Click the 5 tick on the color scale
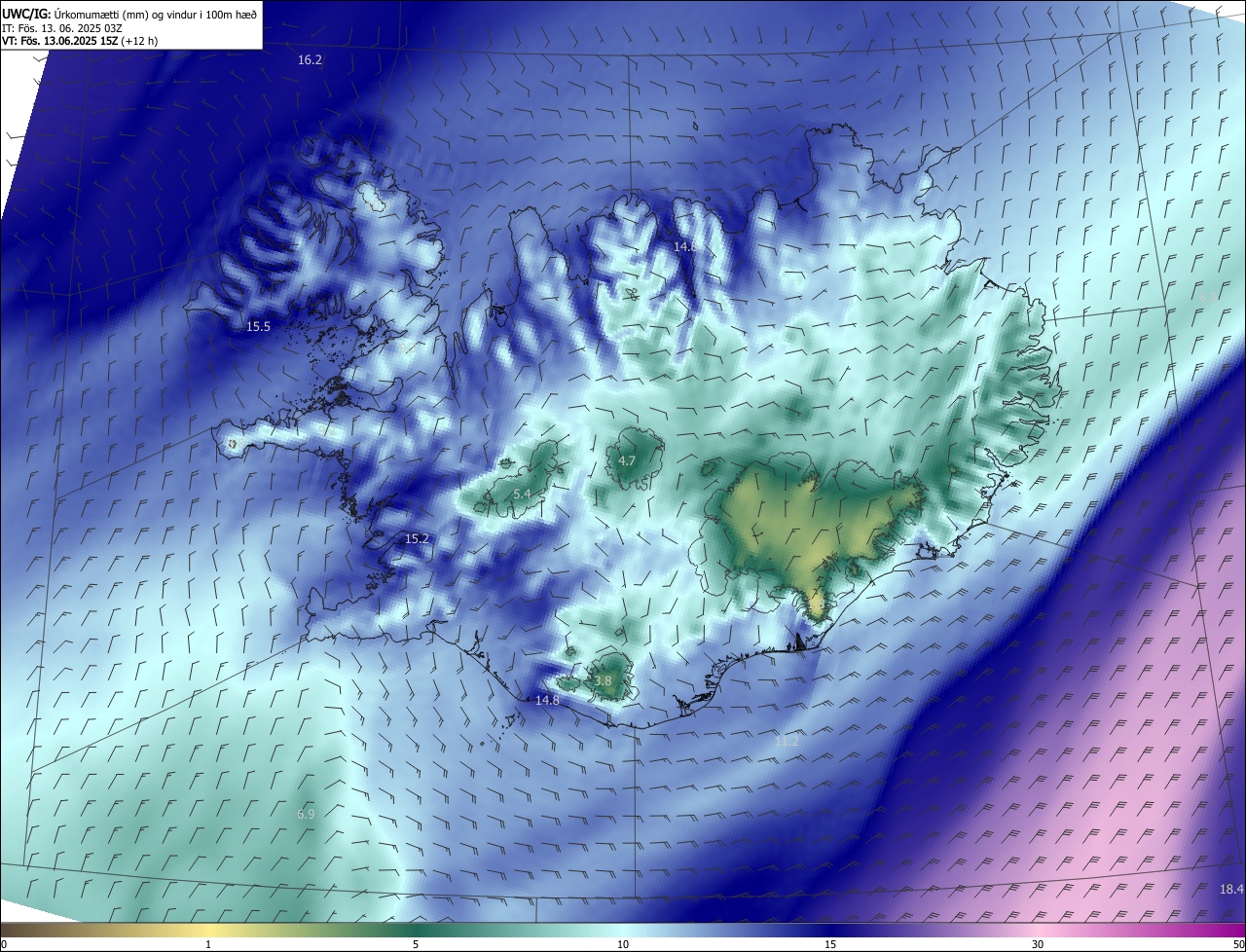 click(416, 944)
